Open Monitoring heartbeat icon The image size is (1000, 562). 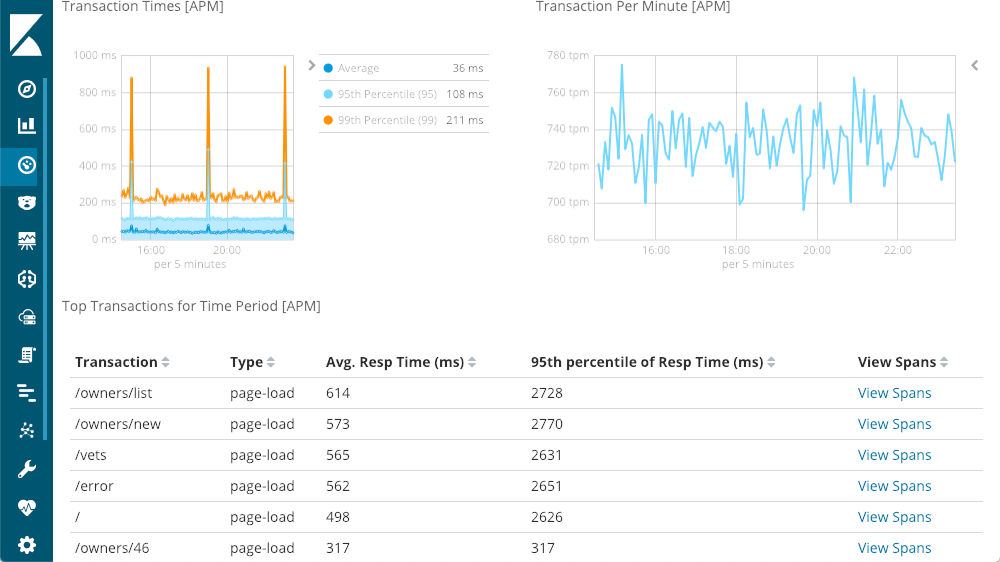pyautogui.click(x=27, y=507)
